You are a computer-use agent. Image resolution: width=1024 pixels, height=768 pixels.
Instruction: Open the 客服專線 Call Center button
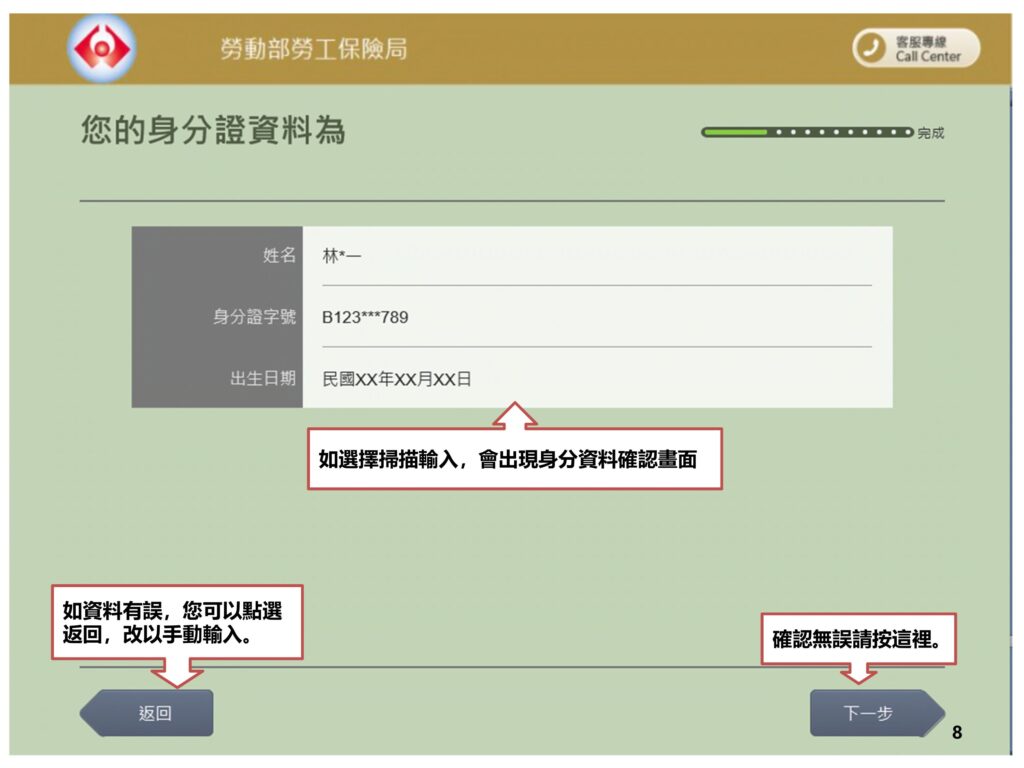click(915, 48)
